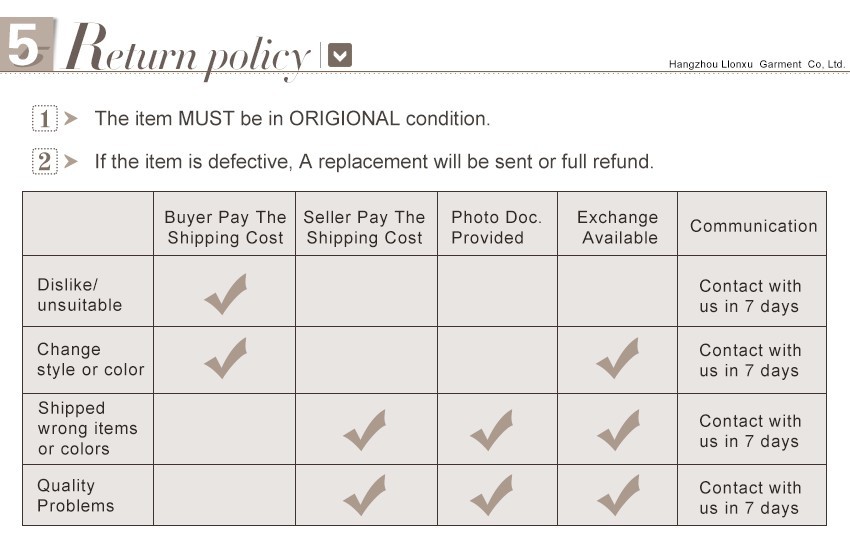Screen dimensions: 850x550
Task: Click the numbered 1 bullet icon
Action: point(45,118)
